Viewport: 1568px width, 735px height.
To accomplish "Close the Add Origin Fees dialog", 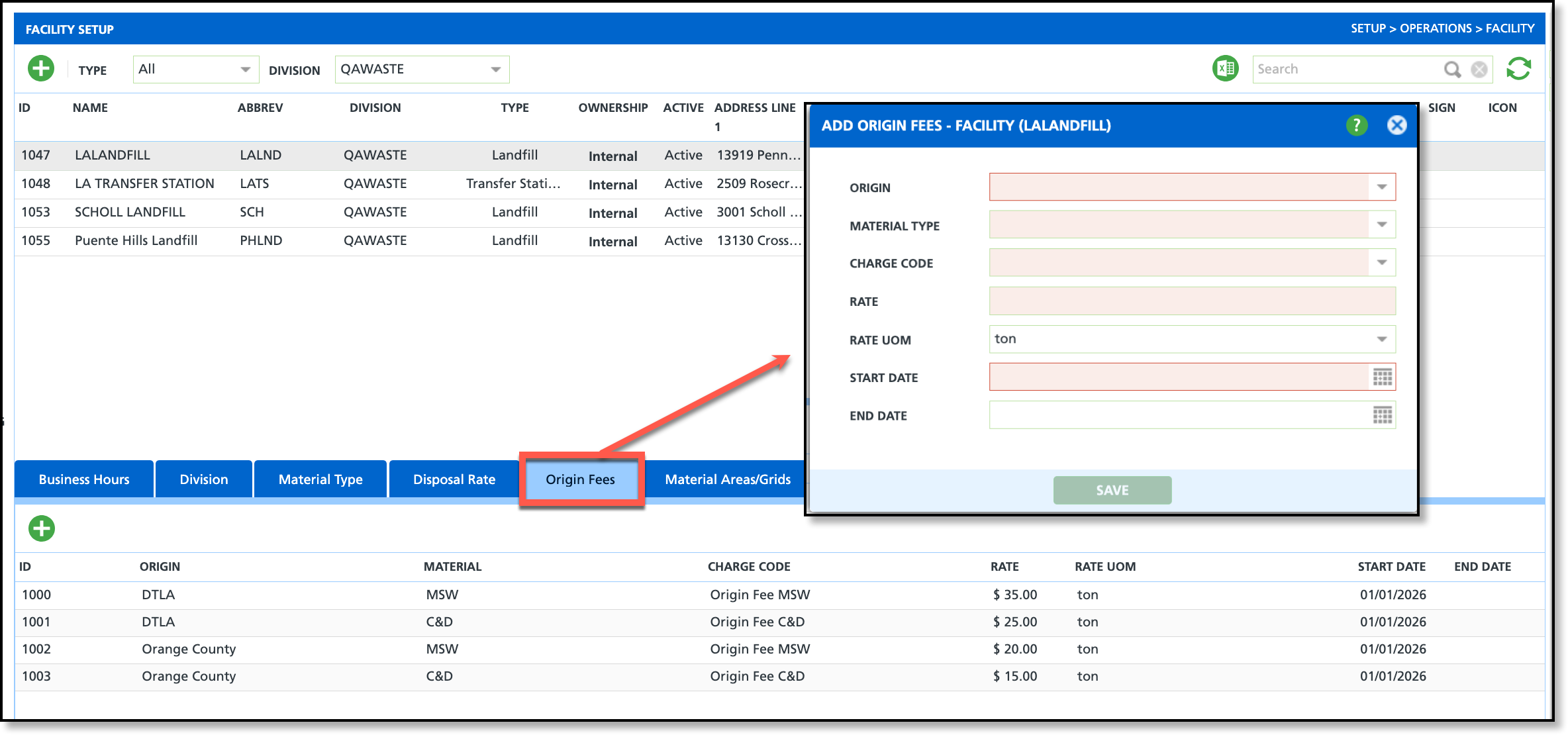I will (1396, 125).
